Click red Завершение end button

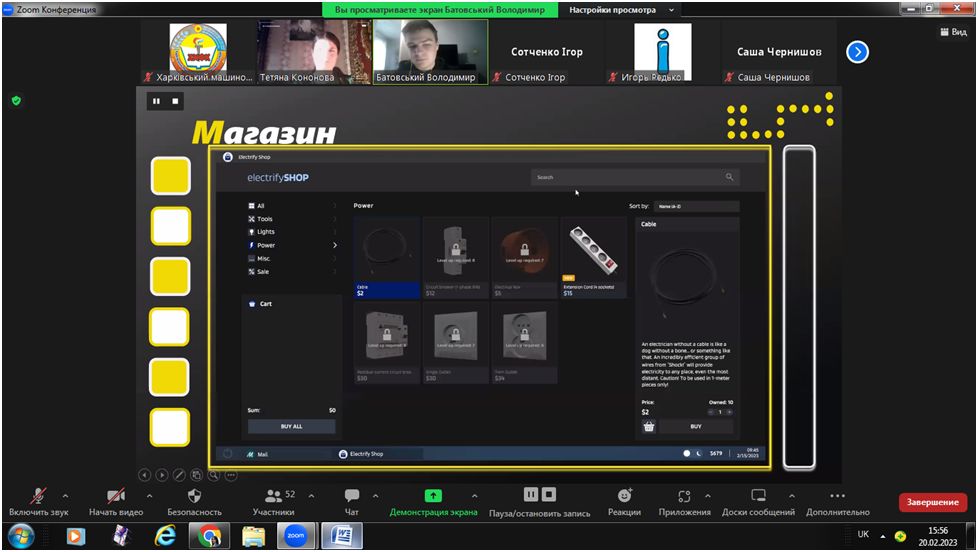(x=932, y=502)
